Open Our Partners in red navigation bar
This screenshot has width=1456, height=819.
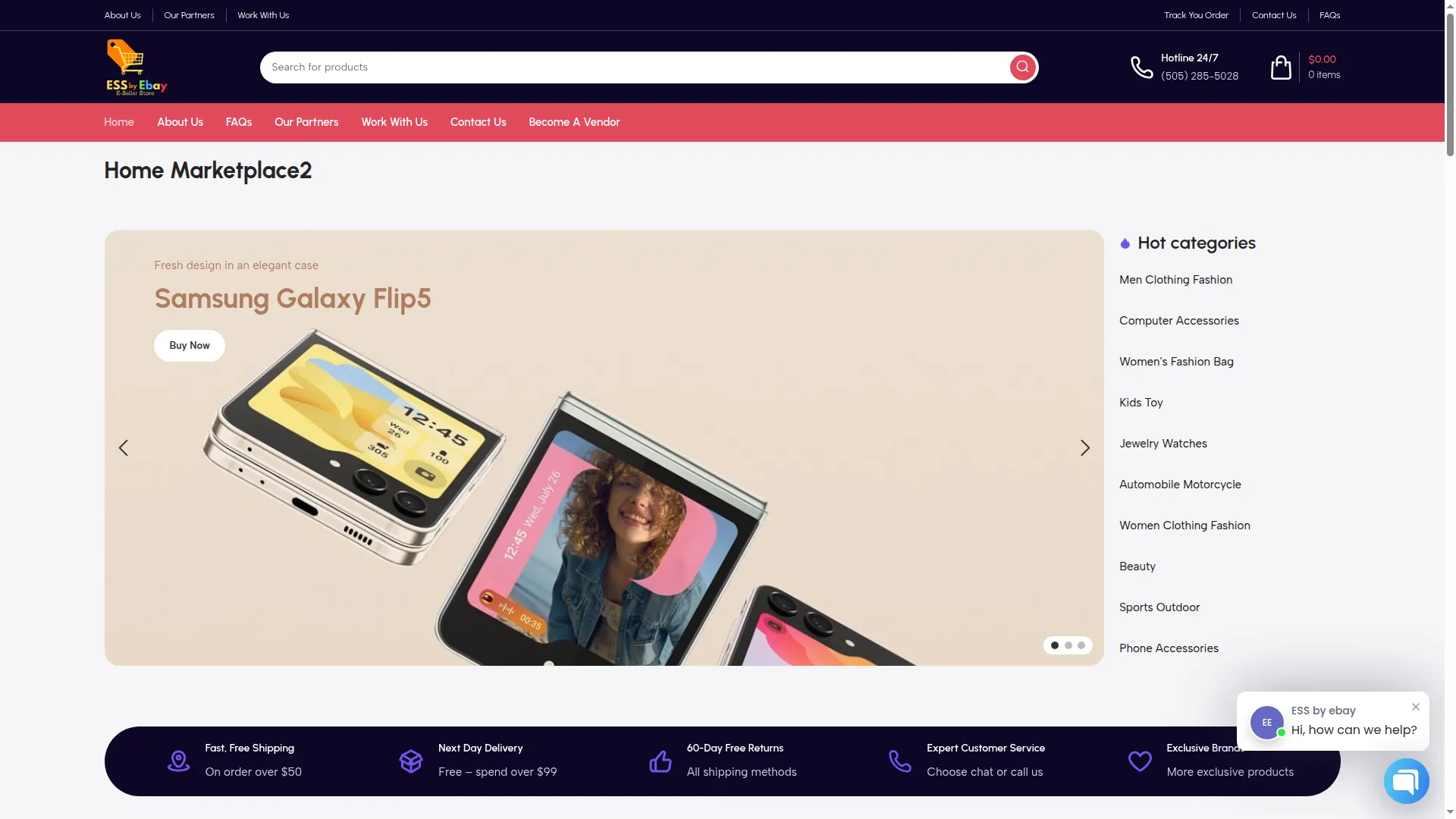click(x=306, y=122)
